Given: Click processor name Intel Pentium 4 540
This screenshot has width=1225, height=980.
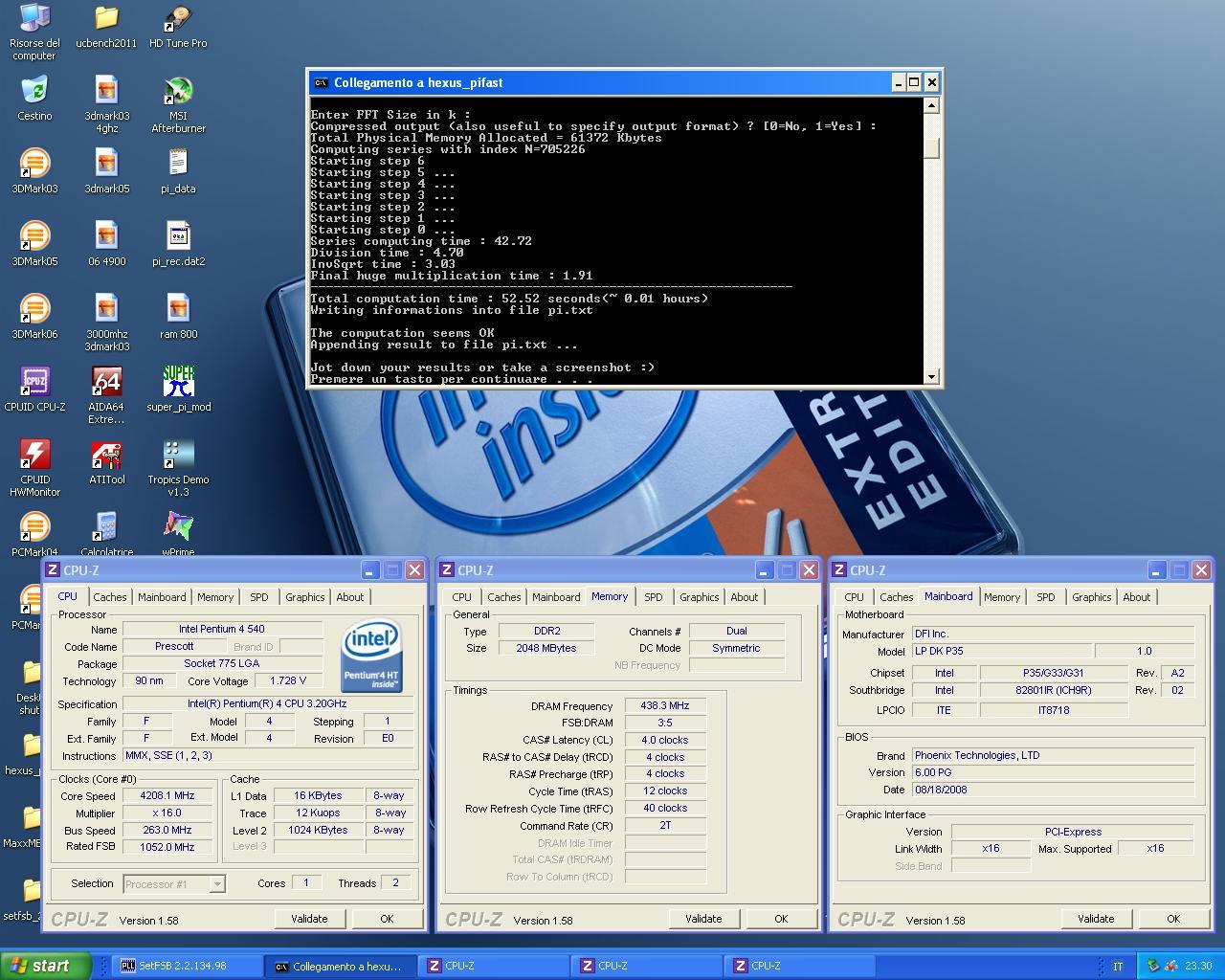Looking at the screenshot, I should 222,629.
